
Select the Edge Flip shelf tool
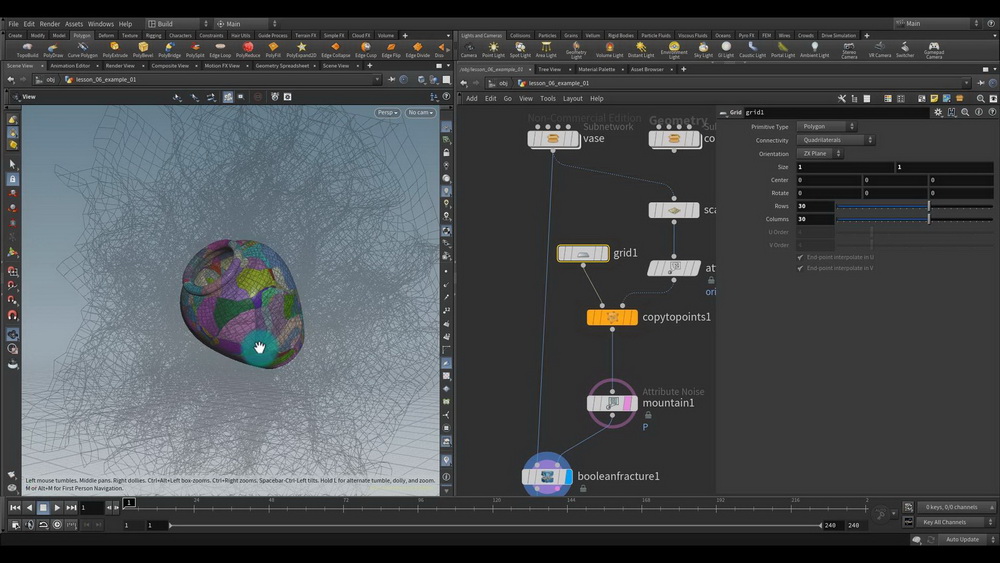pyautogui.click(x=390, y=50)
